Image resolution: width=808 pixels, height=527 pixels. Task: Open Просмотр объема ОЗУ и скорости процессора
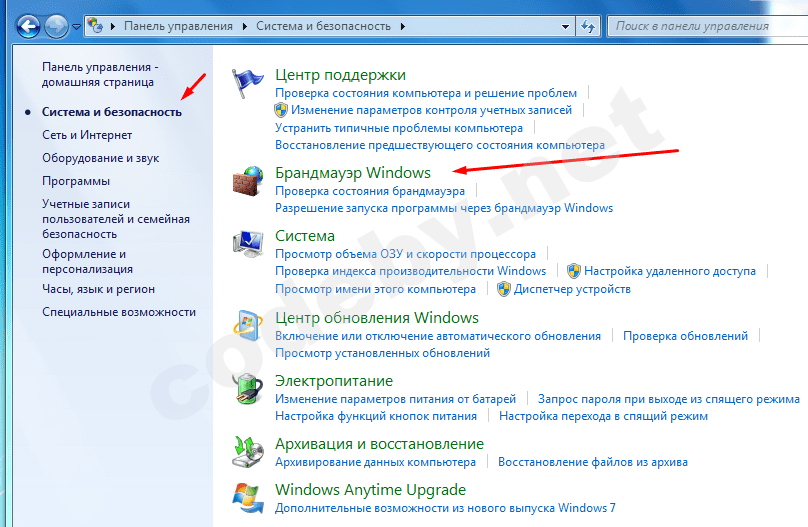click(x=405, y=254)
